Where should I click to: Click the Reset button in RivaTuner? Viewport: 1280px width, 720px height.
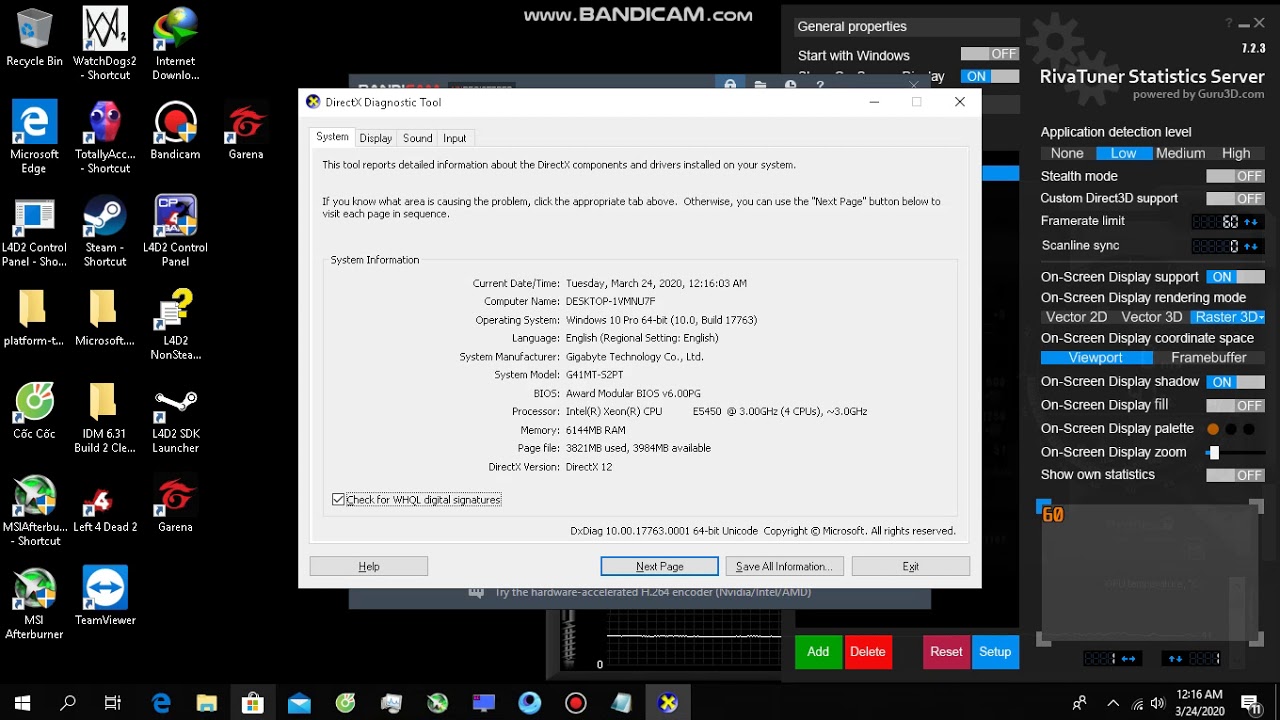click(946, 652)
